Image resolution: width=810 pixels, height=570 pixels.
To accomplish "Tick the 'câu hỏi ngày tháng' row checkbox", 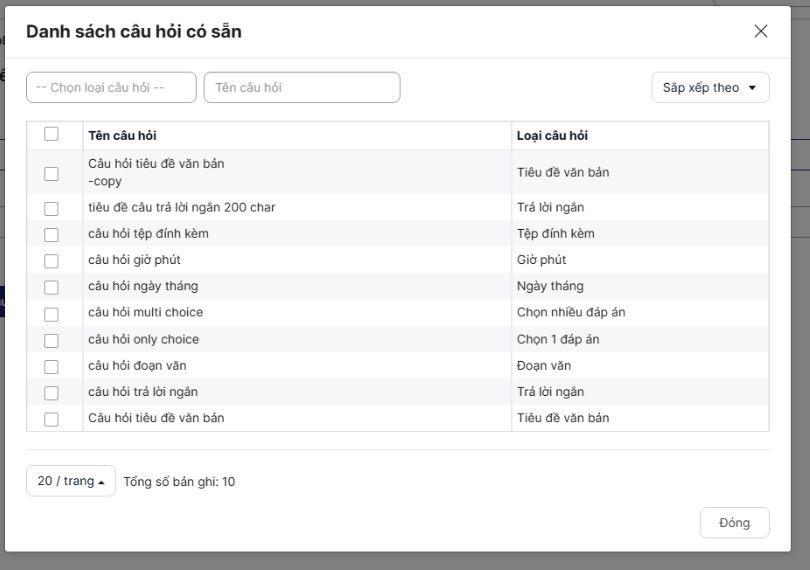I will tap(51, 287).
